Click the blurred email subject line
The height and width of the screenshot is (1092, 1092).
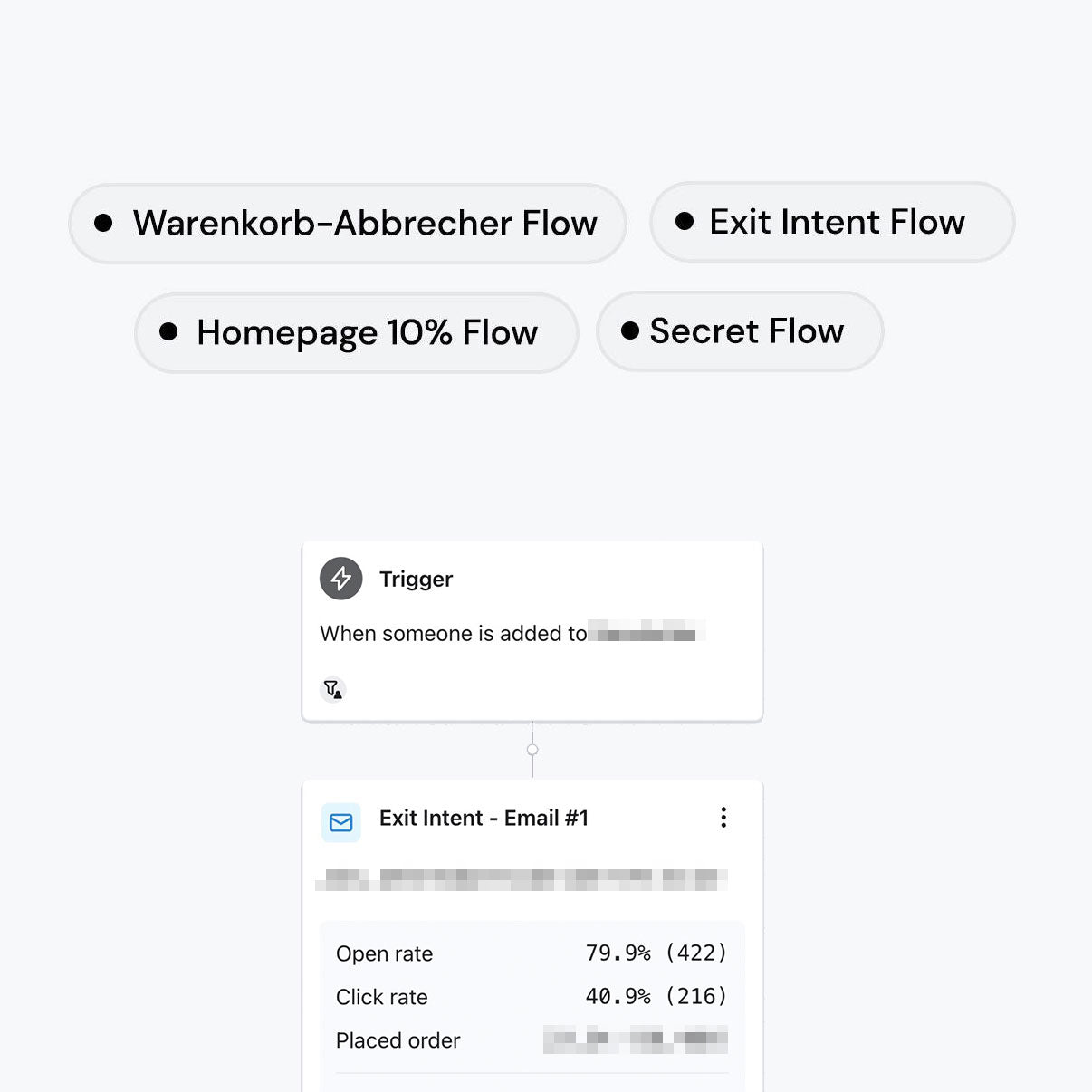[522, 879]
